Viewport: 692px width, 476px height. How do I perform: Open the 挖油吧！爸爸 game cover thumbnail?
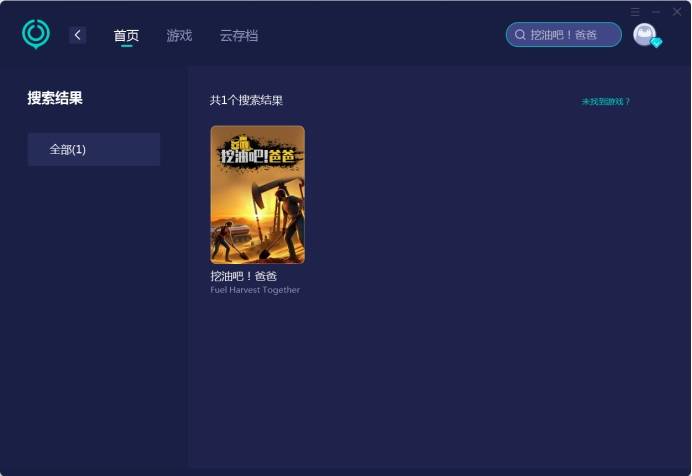point(257,195)
